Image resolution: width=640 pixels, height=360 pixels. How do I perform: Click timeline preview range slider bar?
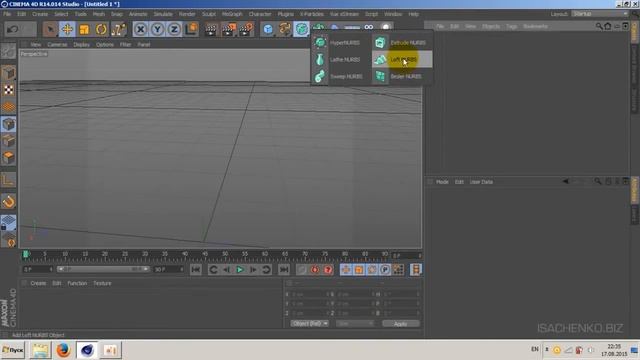pos(103,269)
